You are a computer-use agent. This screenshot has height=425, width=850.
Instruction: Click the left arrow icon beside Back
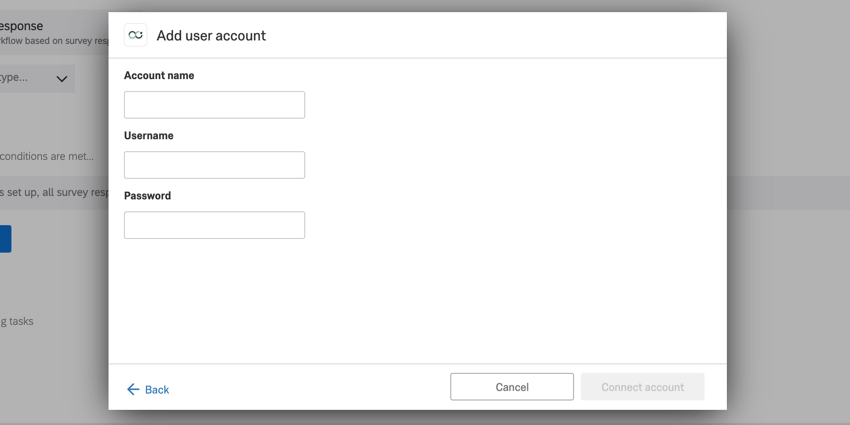tap(133, 389)
